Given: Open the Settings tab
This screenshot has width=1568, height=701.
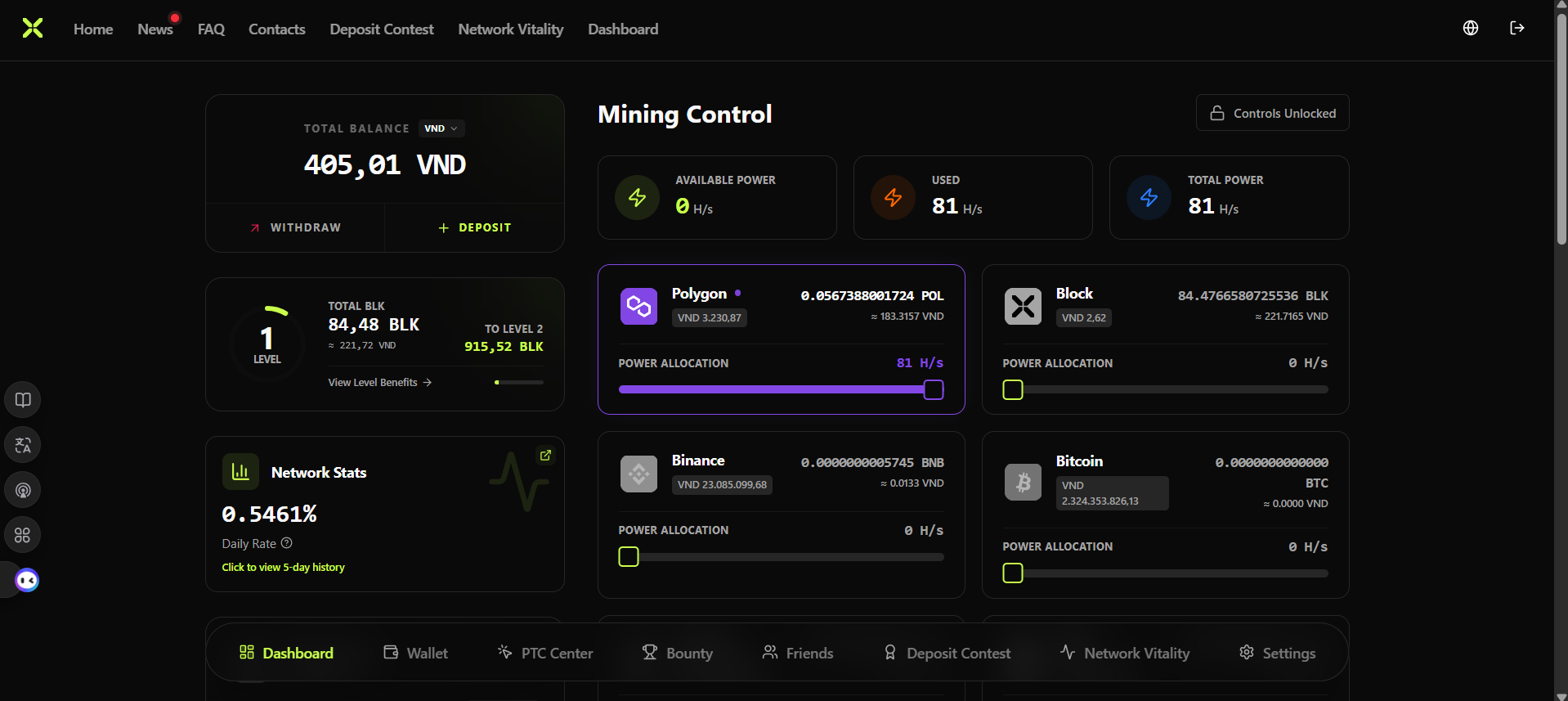Looking at the screenshot, I should click(1278, 653).
